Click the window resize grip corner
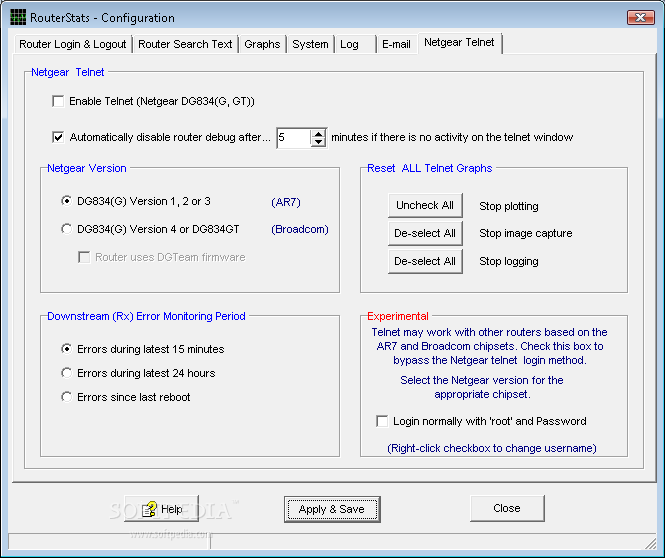This screenshot has width=665, height=558. pos(651,544)
